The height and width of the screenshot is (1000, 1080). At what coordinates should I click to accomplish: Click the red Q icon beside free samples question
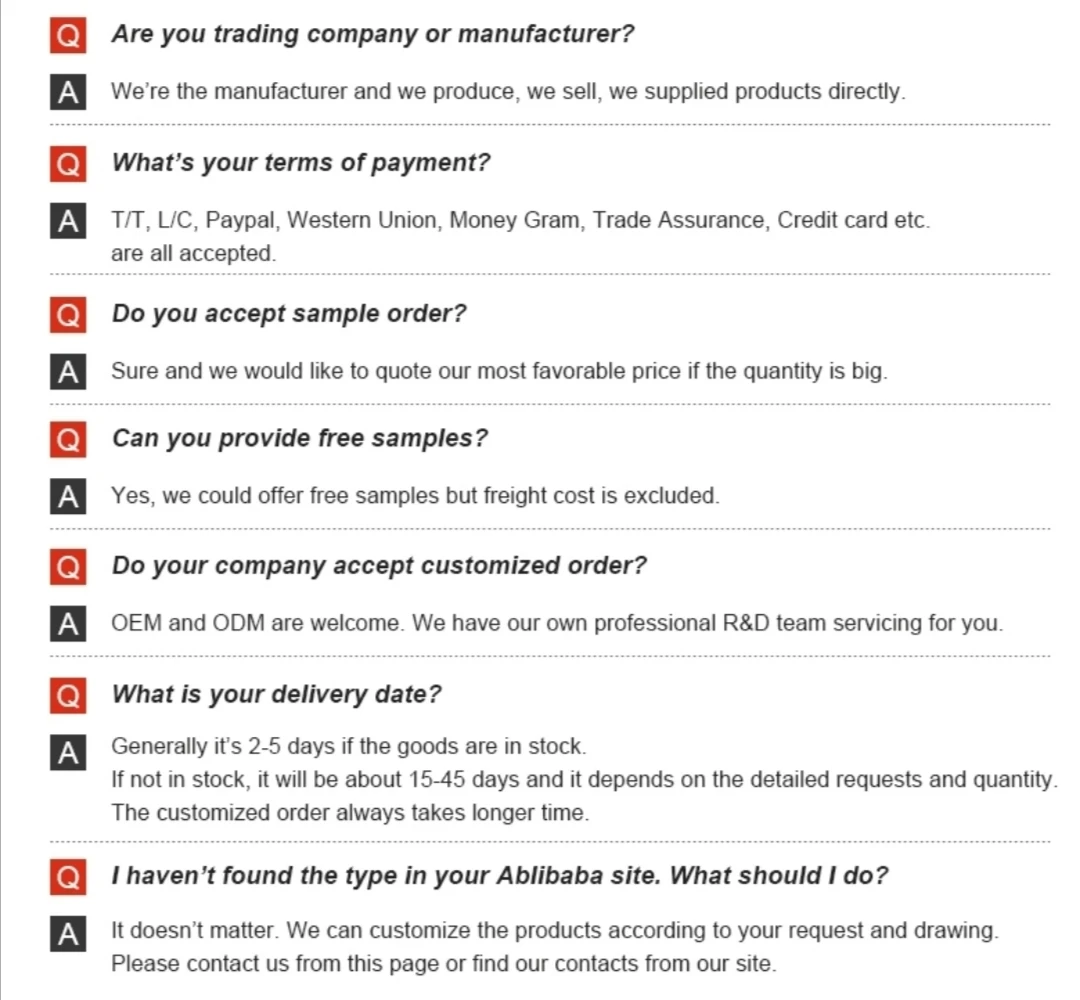click(x=67, y=440)
